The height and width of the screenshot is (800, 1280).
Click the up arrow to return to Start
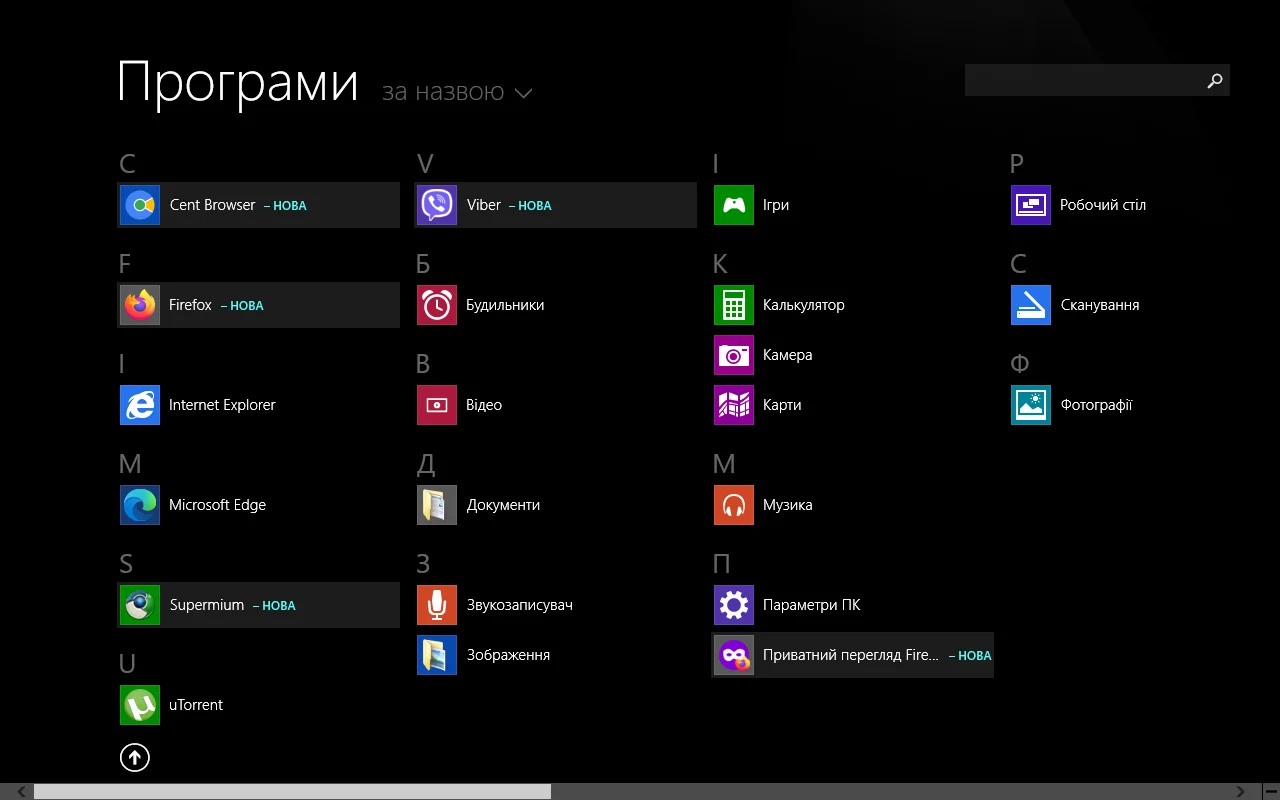click(135, 758)
